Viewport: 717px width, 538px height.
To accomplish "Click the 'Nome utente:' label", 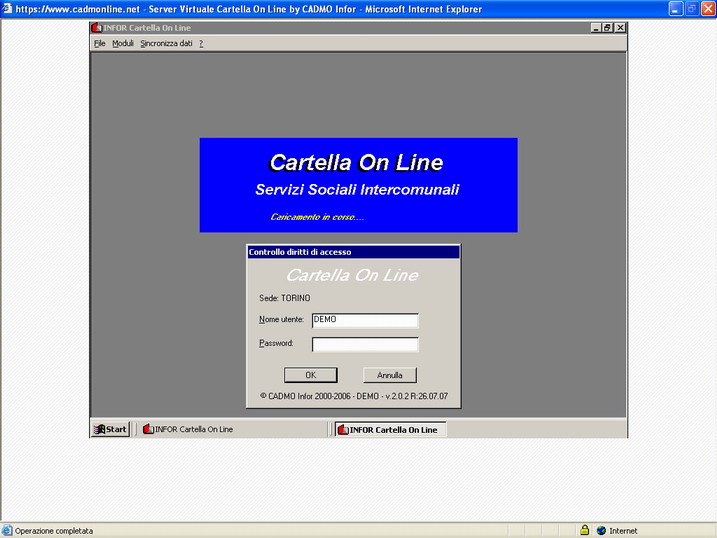I will [281, 320].
